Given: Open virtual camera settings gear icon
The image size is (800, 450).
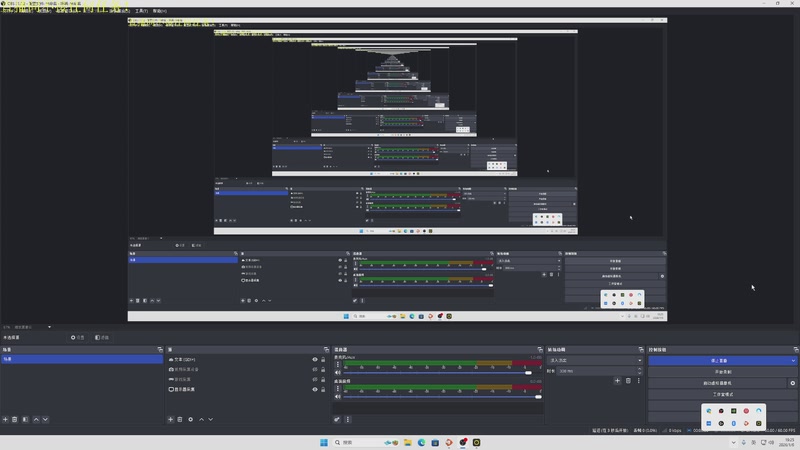Looking at the screenshot, I should pyautogui.click(x=792, y=383).
